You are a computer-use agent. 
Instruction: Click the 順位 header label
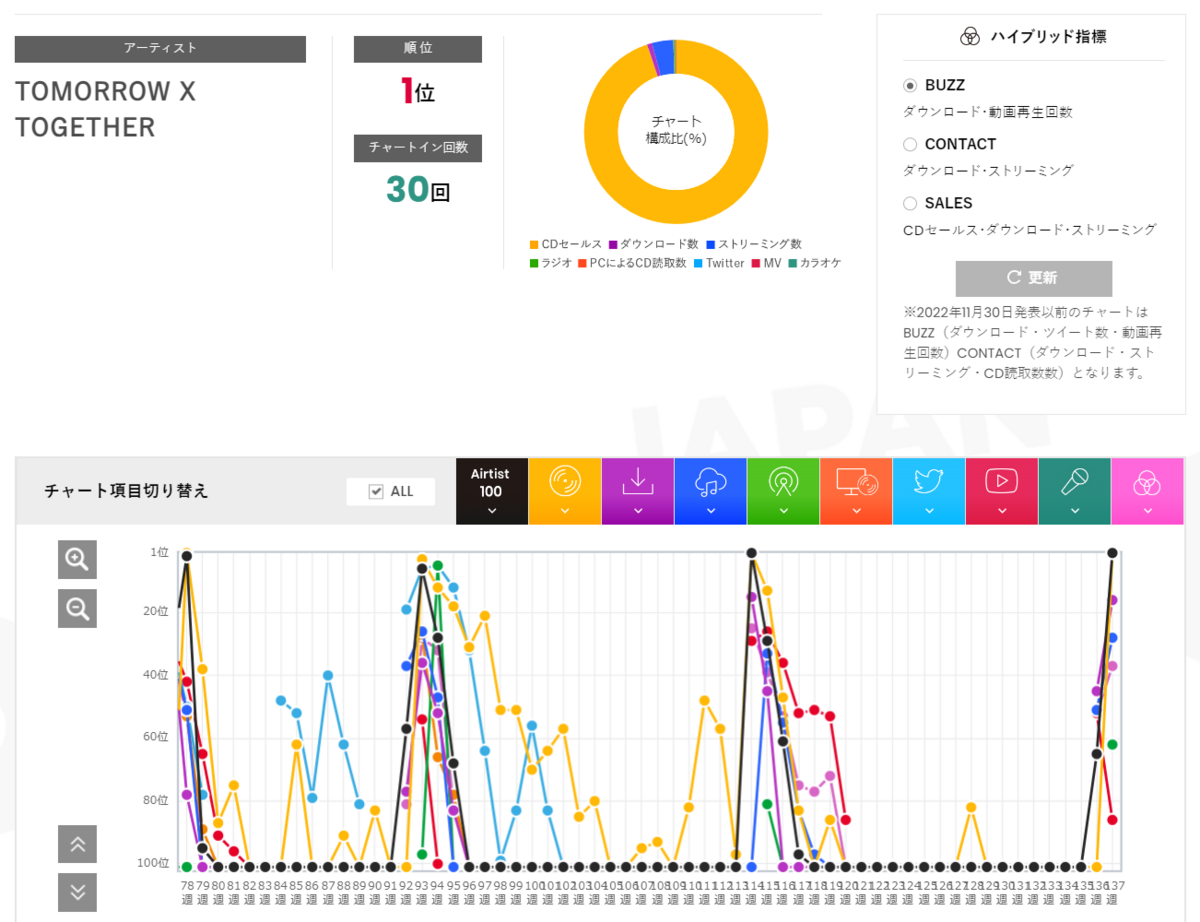coord(418,48)
